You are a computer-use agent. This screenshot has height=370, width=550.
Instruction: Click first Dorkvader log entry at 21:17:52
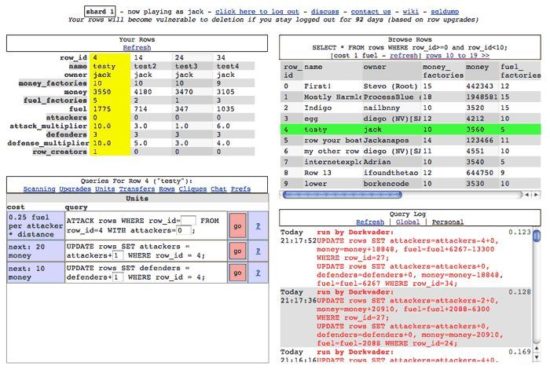click(405, 257)
